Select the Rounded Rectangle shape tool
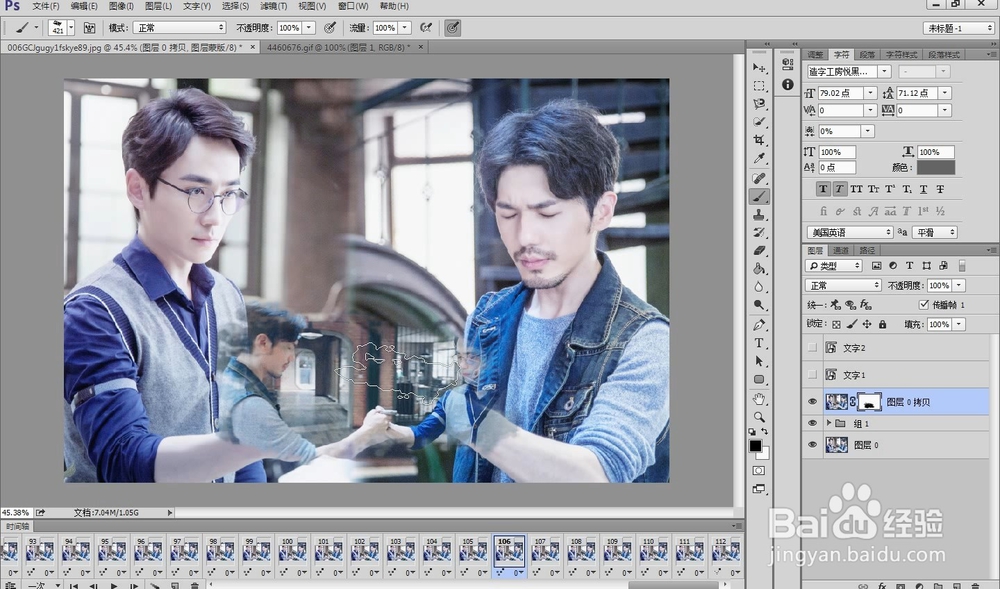1000x589 pixels. [x=758, y=379]
